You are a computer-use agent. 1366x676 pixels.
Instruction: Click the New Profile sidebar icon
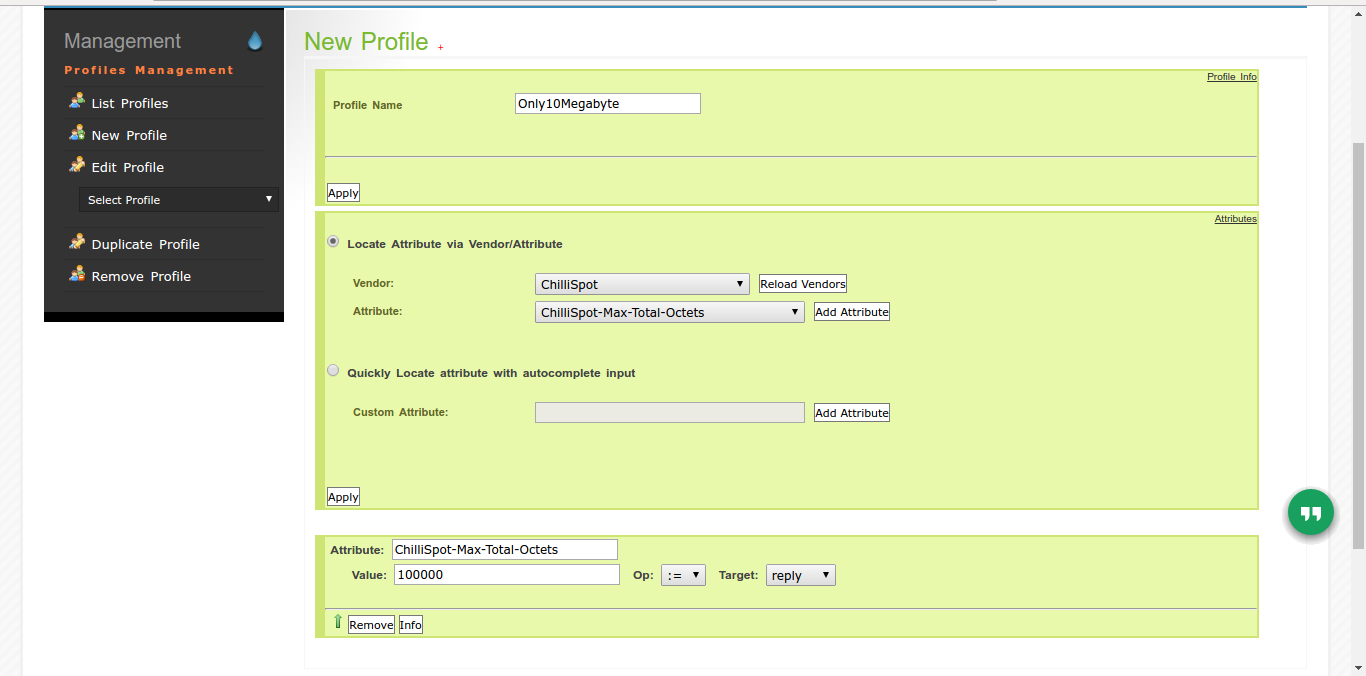[x=77, y=133]
